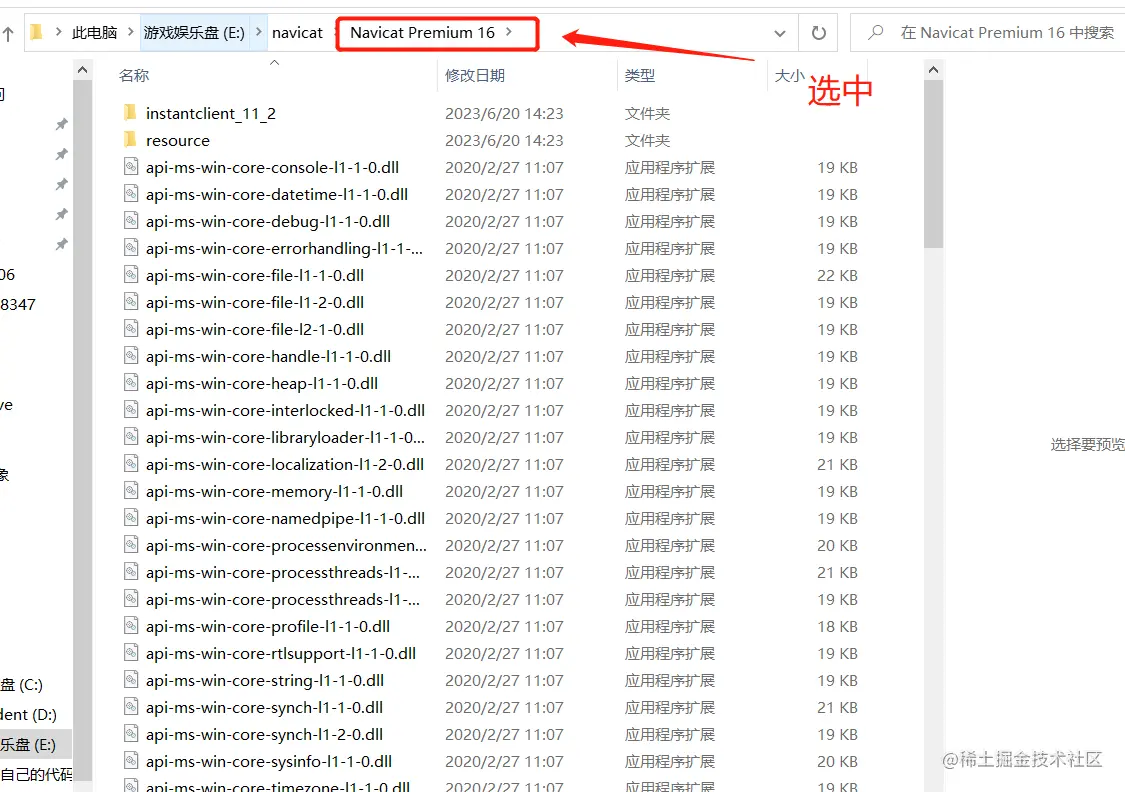Sort files by 名称 column
The height and width of the screenshot is (792, 1125).
point(133,75)
